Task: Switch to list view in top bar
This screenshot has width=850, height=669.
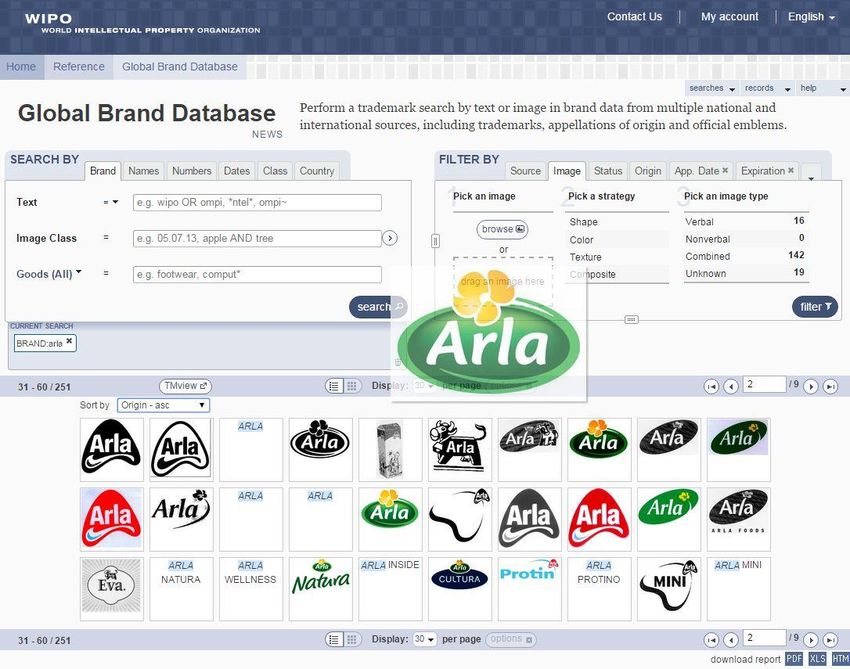Action: pos(334,386)
